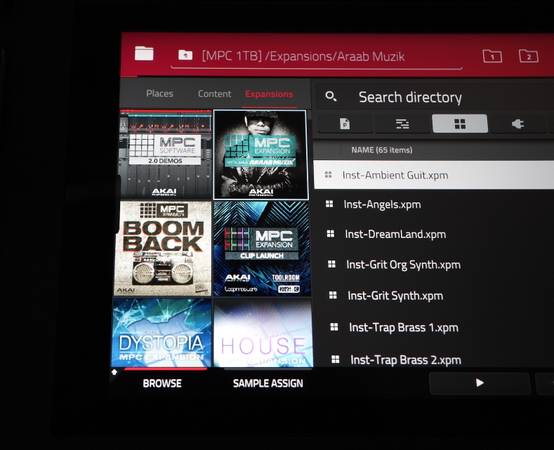554x450 pixels.
Task: Open the browser folder icon in header
Action: (144, 54)
